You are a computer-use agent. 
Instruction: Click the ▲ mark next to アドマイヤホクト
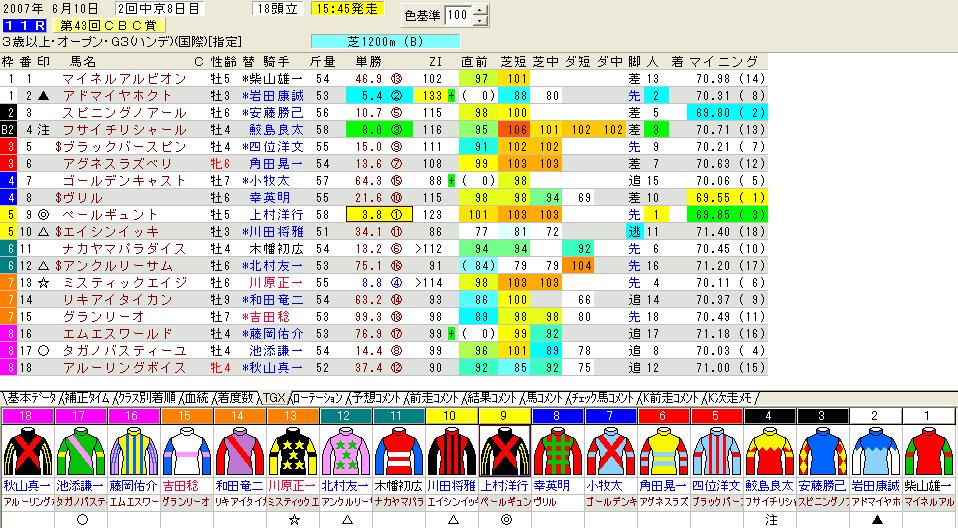(x=43, y=96)
